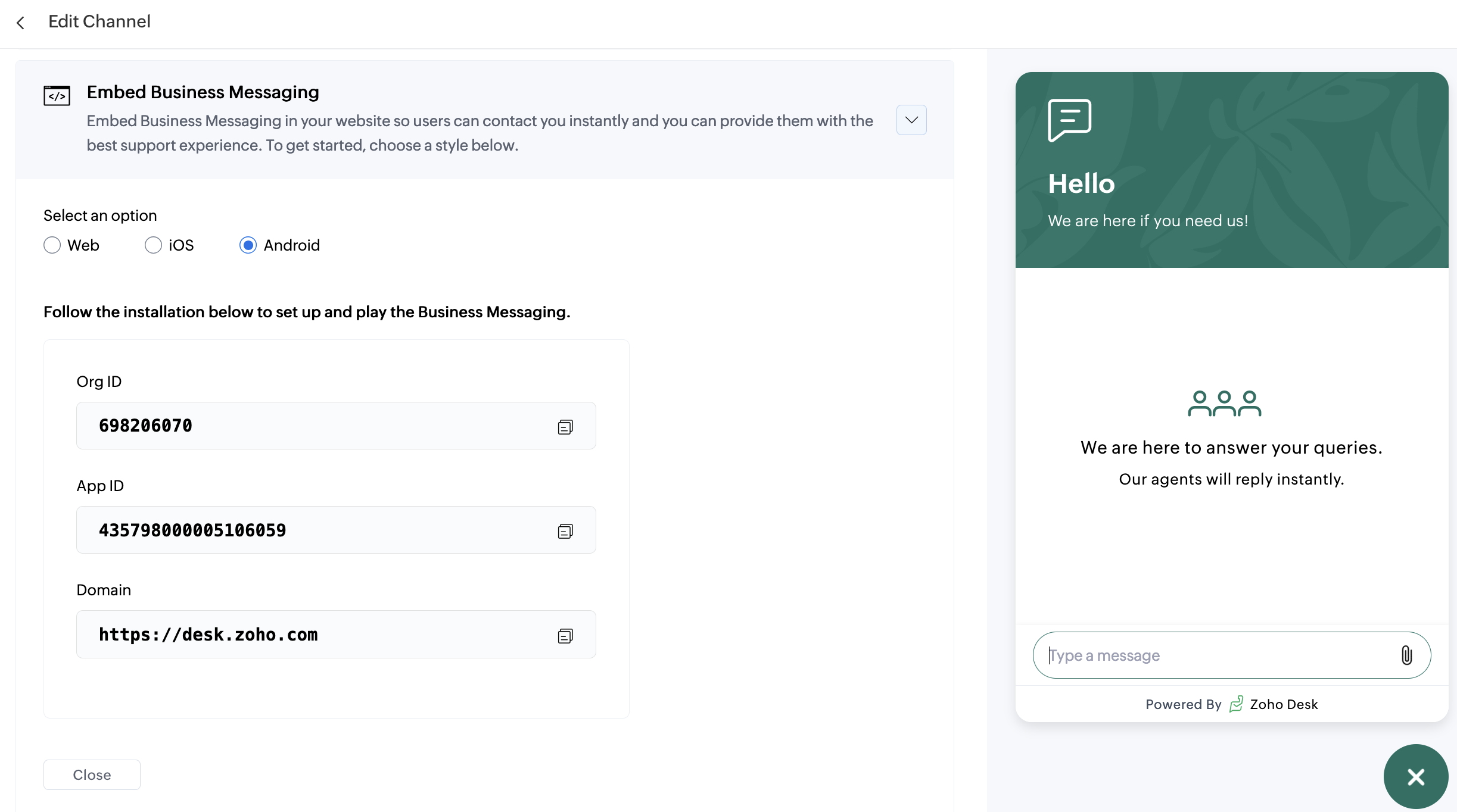This screenshot has height=812, width=1457.
Task: Select the Android radio option
Action: (248, 245)
